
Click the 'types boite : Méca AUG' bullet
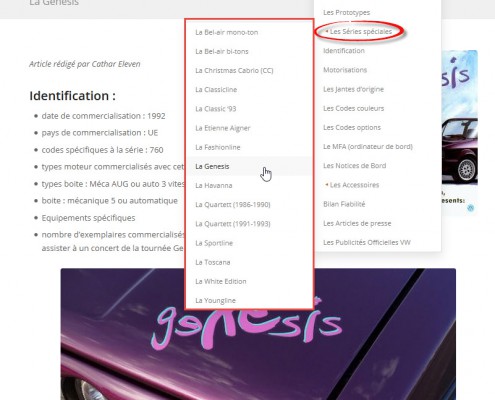[113, 184]
